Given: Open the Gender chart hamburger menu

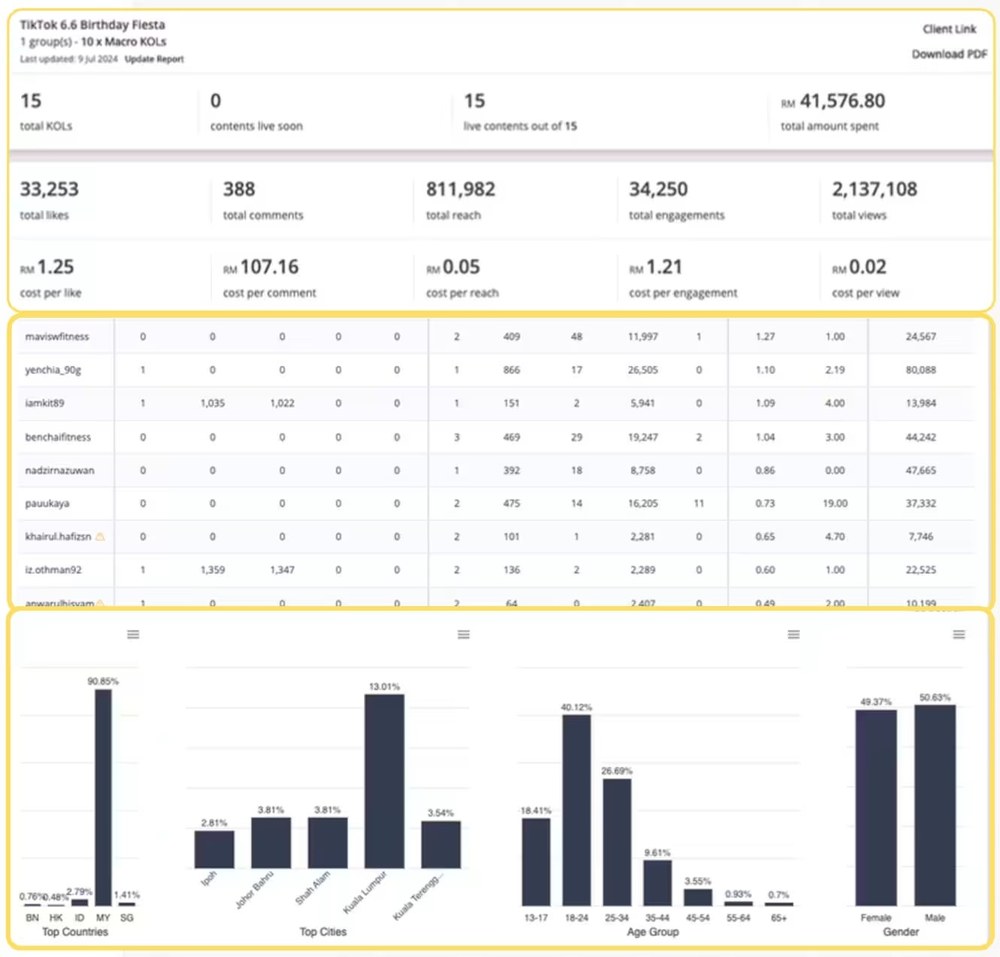Looking at the screenshot, I should [x=959, y=634].
